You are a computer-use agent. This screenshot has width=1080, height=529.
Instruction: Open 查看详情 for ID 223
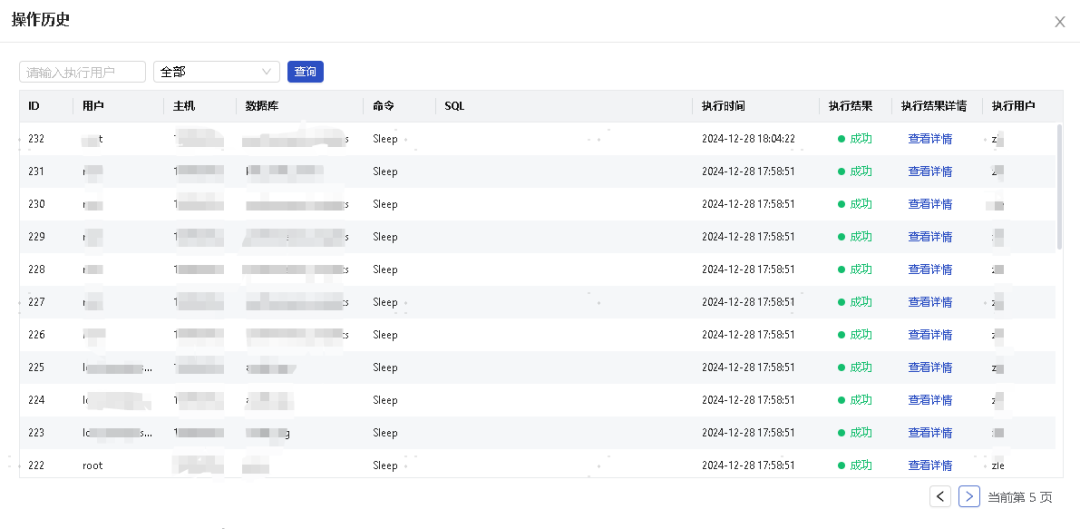[x=930, y=433]
